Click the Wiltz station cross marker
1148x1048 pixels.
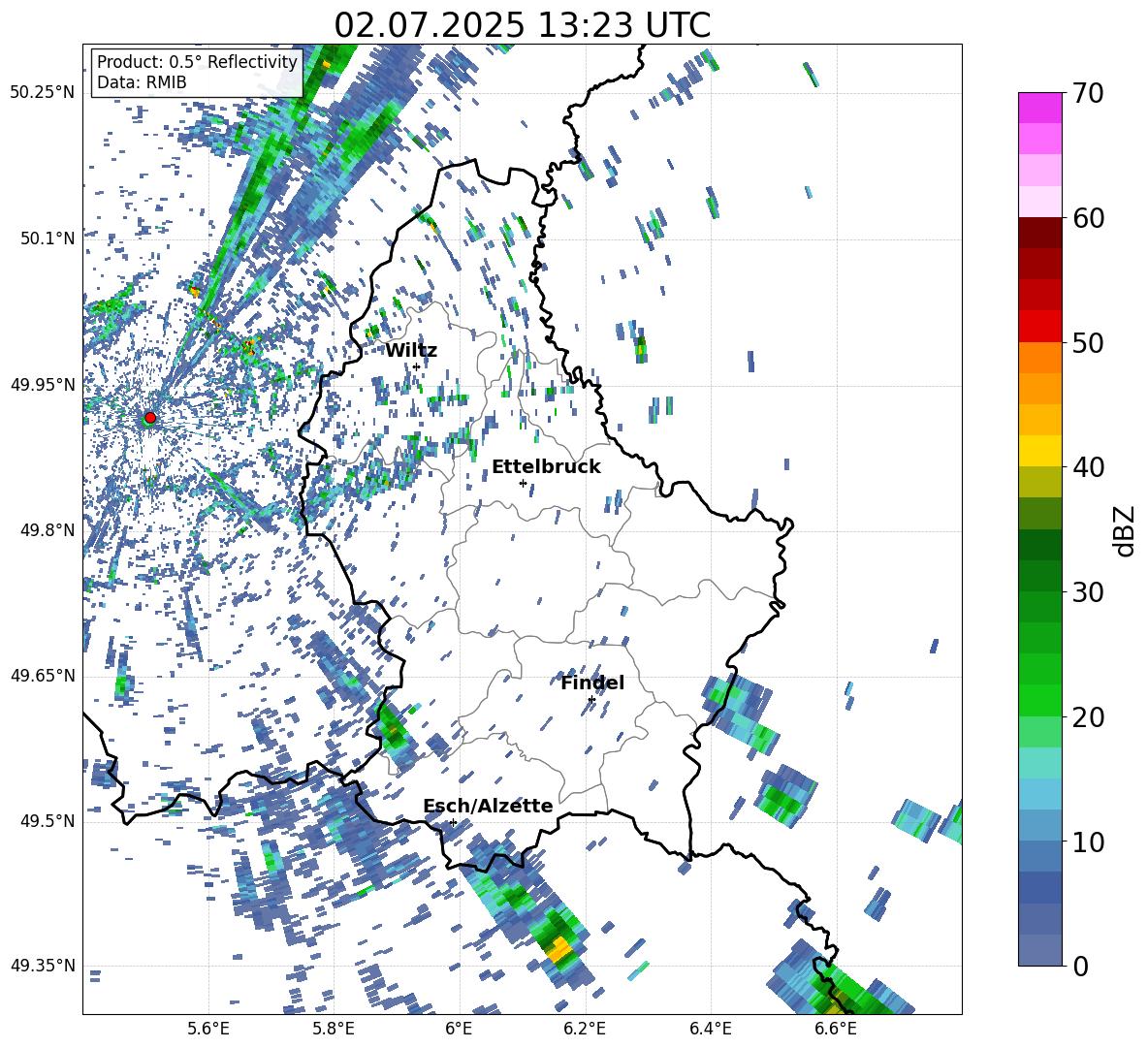pos(417,366)
